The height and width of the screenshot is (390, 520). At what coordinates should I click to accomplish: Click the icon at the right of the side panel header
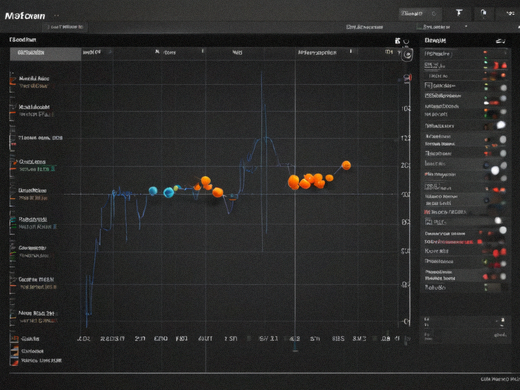point(500,41)
